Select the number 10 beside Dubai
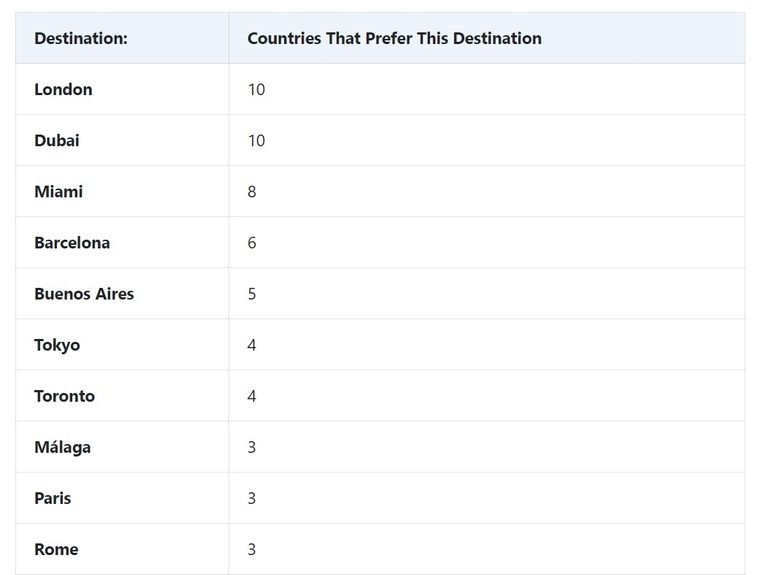The image size is (768, 575). pyautogui.click(x=256, y=141)
